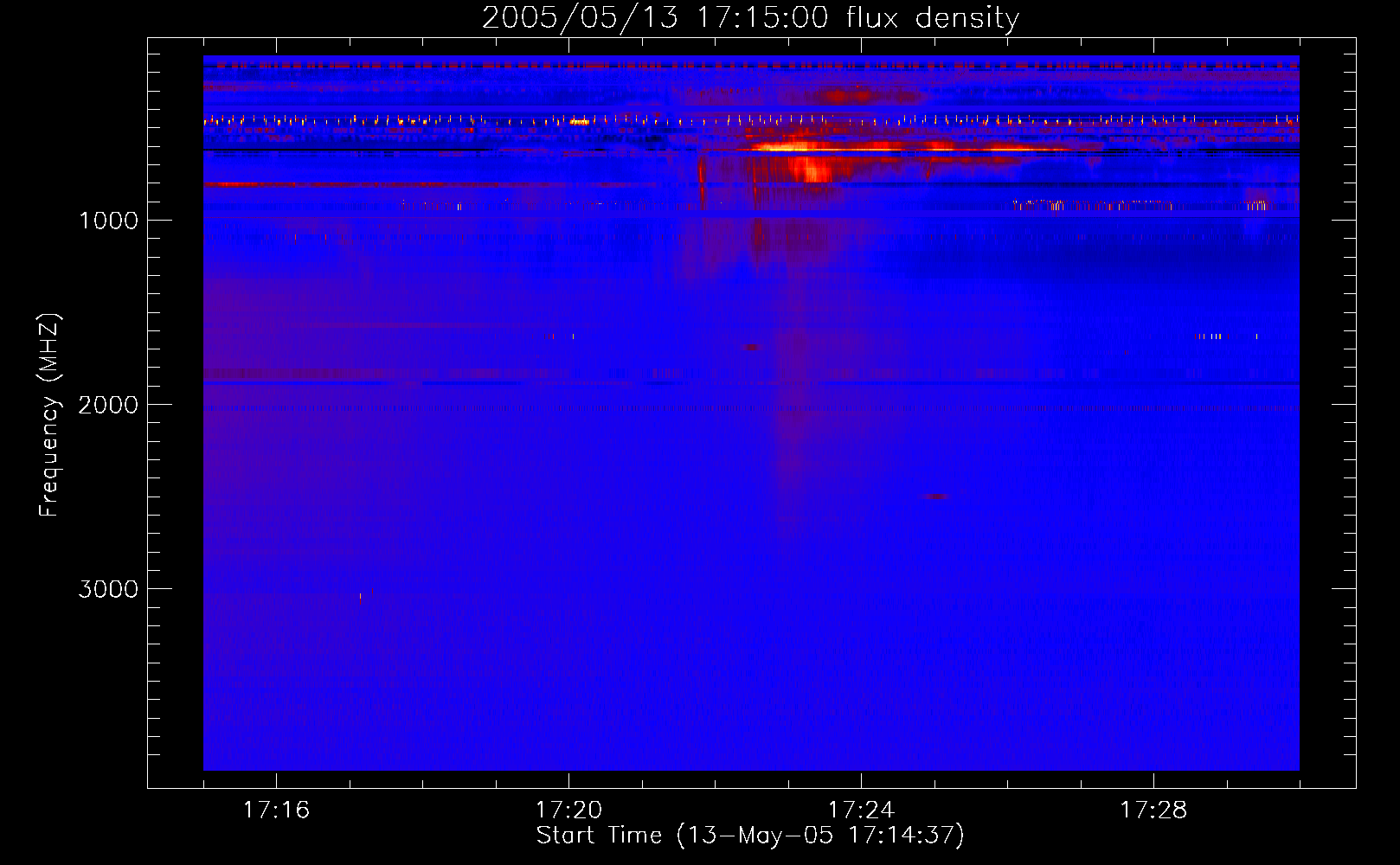The height and width of the screenshot is (865, 1400).
Task: Click the 17:28 time axis label
Action: (1153, 811)
